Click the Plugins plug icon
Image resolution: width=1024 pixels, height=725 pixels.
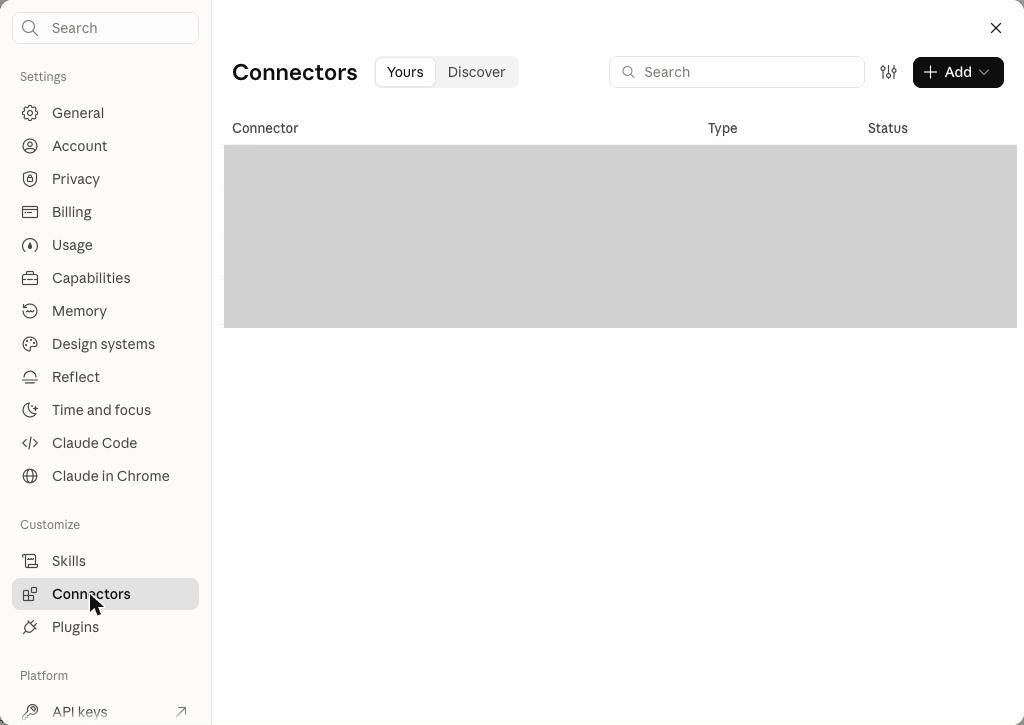coord(30,627)
